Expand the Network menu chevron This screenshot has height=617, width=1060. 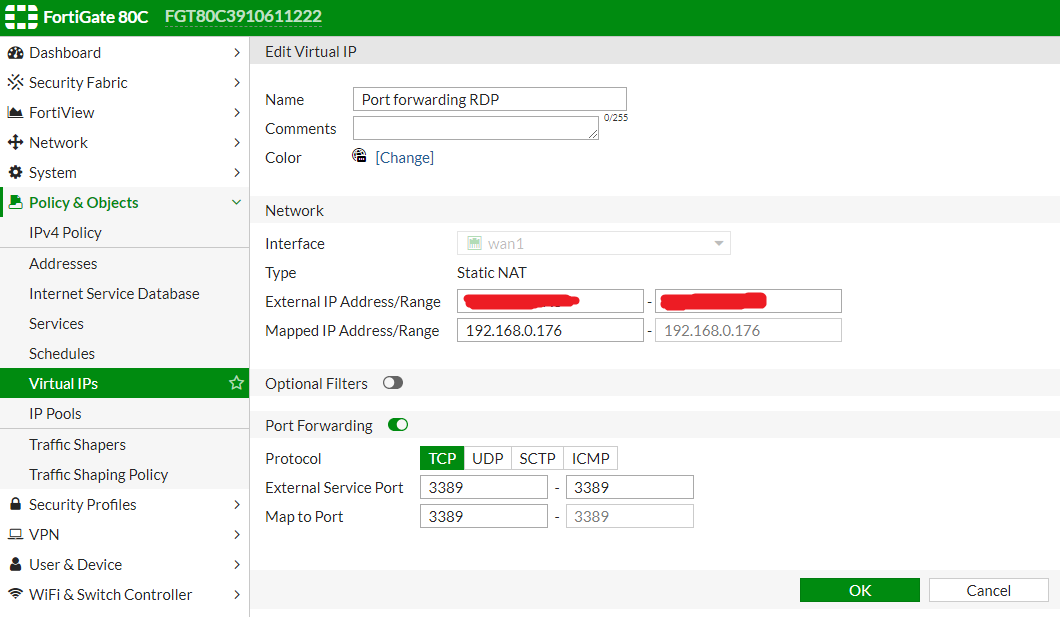click(x=237, y=143)
